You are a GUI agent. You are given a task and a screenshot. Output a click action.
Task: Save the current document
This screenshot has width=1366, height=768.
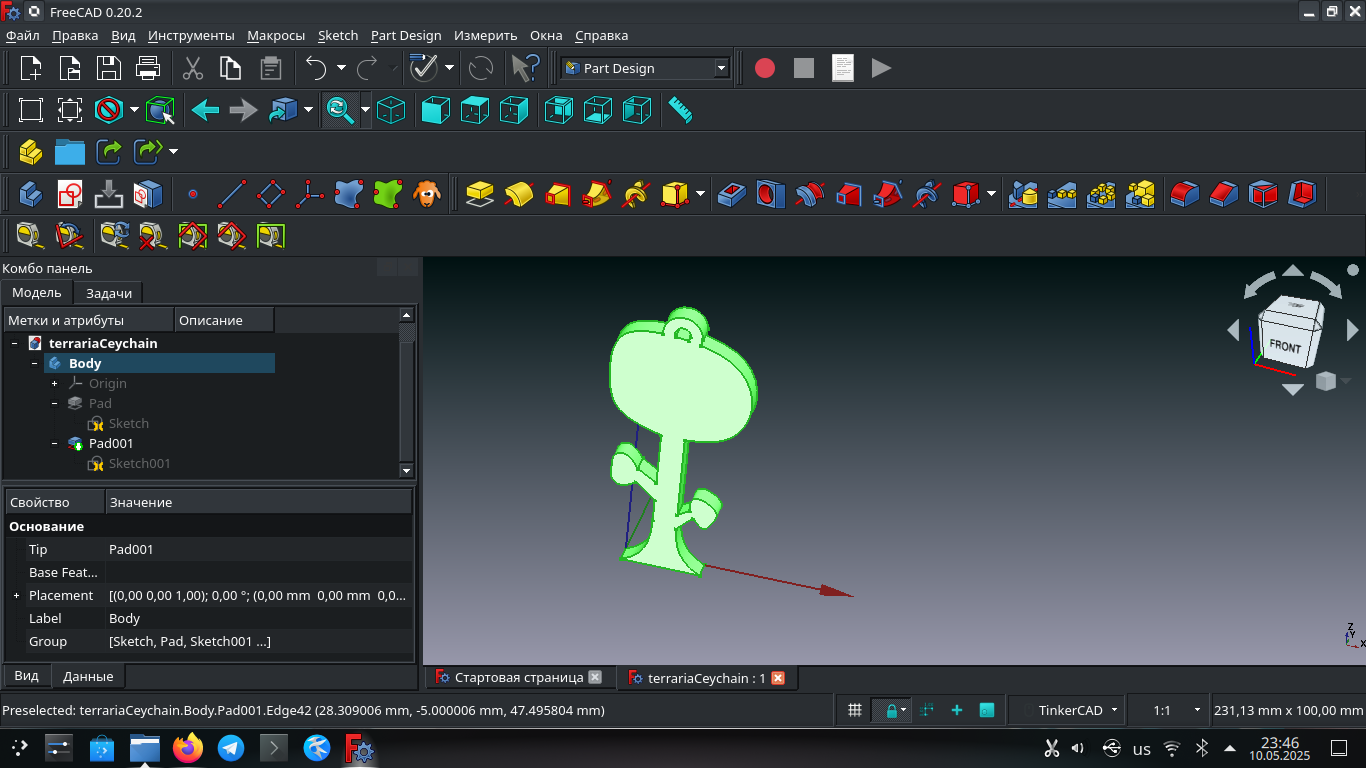109,68
